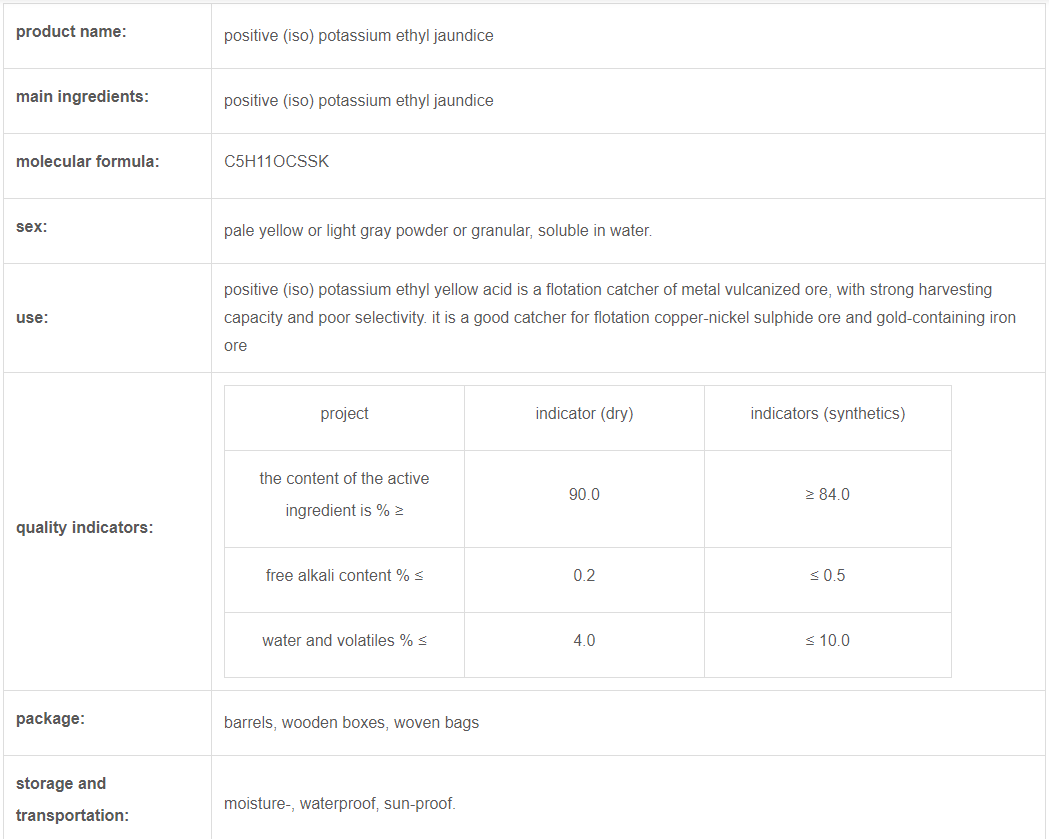Click the "project" column header cell

(344, 414)
